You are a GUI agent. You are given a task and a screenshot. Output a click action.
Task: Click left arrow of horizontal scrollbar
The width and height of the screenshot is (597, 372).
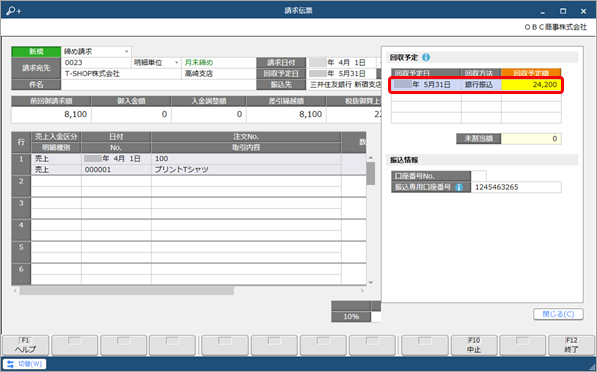tap(15, 291)
